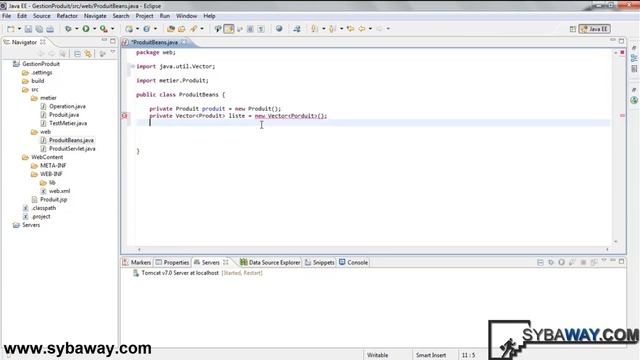This screenshot has width=640, height=360.
Task: Click the Next Annotation toolbar icon
Action: [x=314, y=29]
